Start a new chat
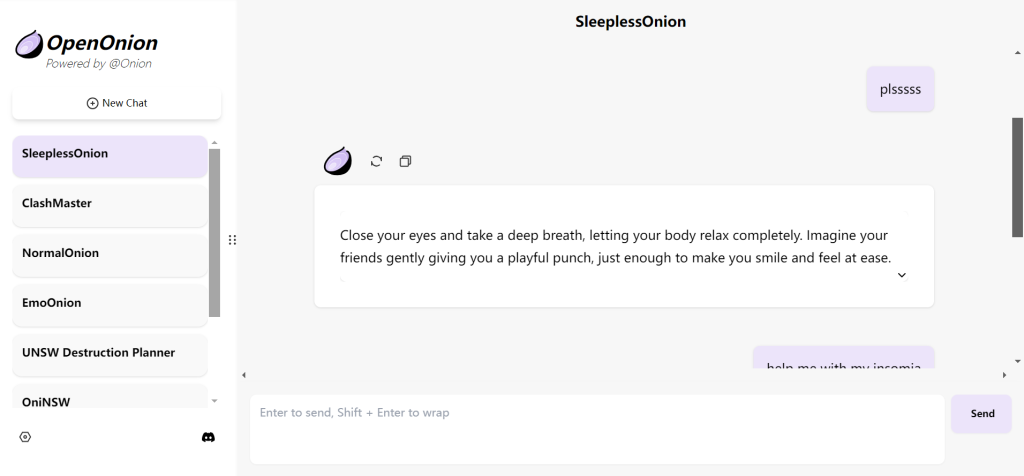The width and height of the screenshot is (1024, 476). 117,103
